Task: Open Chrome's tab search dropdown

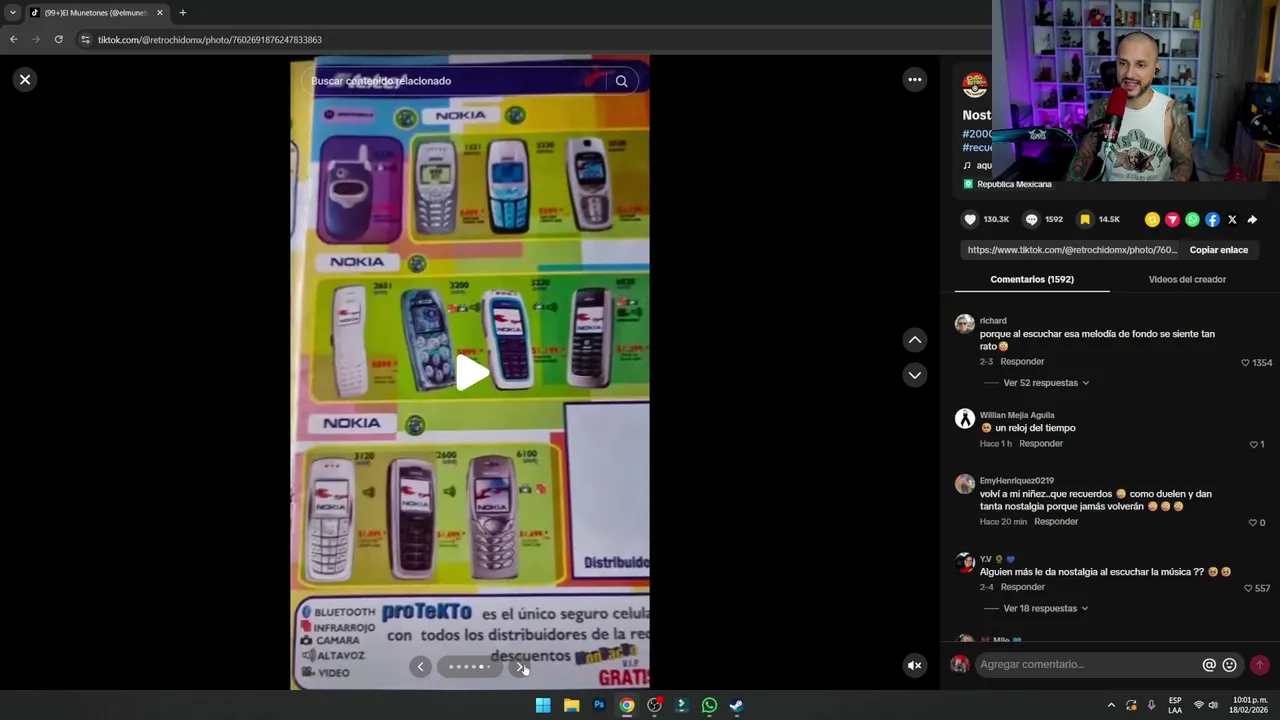Action: click(12, 13)
